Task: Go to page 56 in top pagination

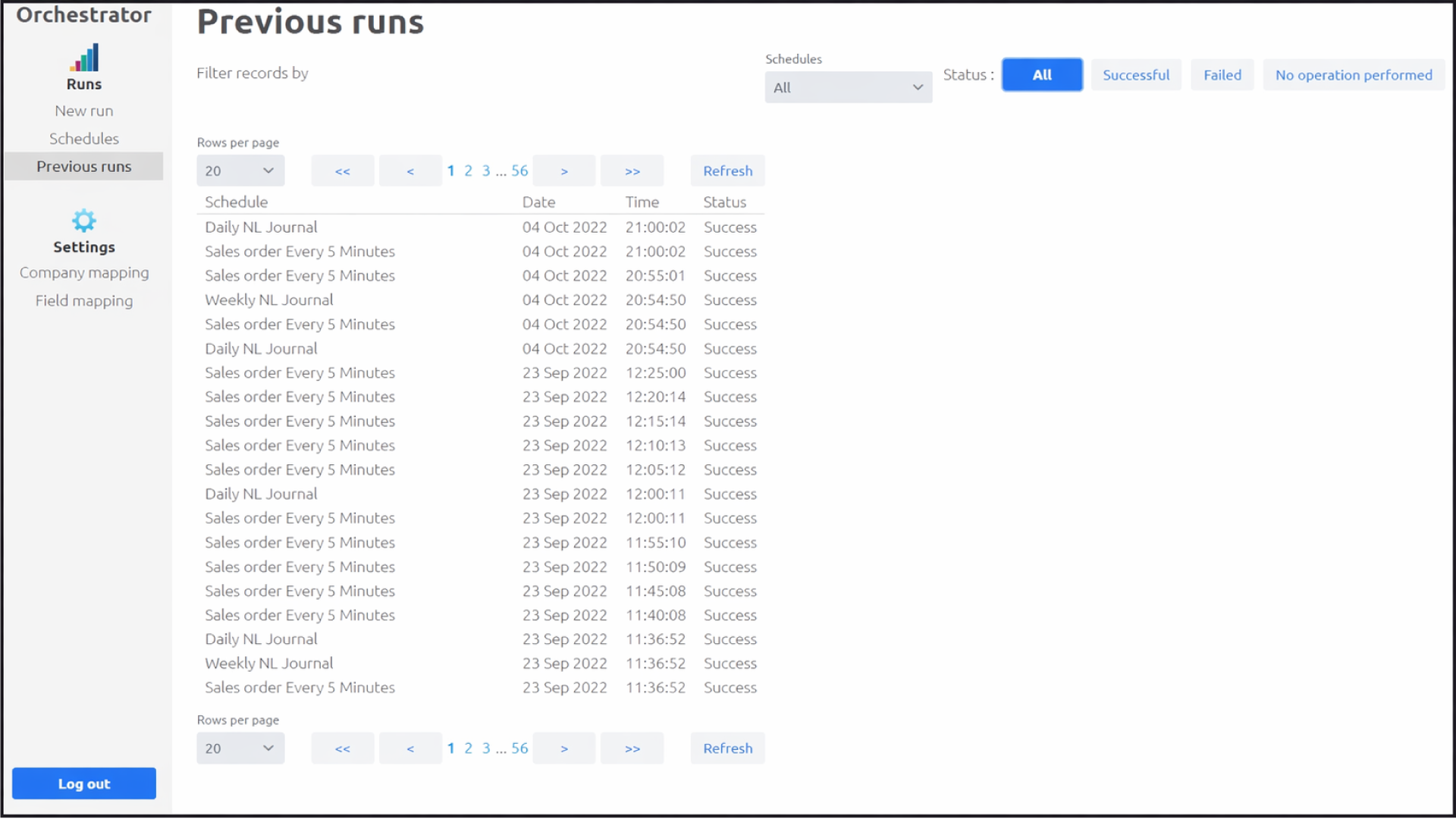Action: tap(519, 171)
